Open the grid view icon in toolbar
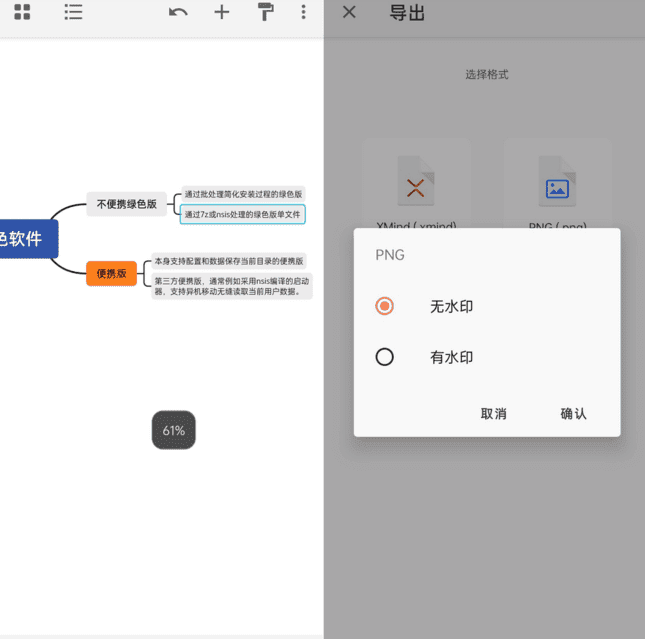The height and width of the screenshot is (639, 645). click(22, 12)
